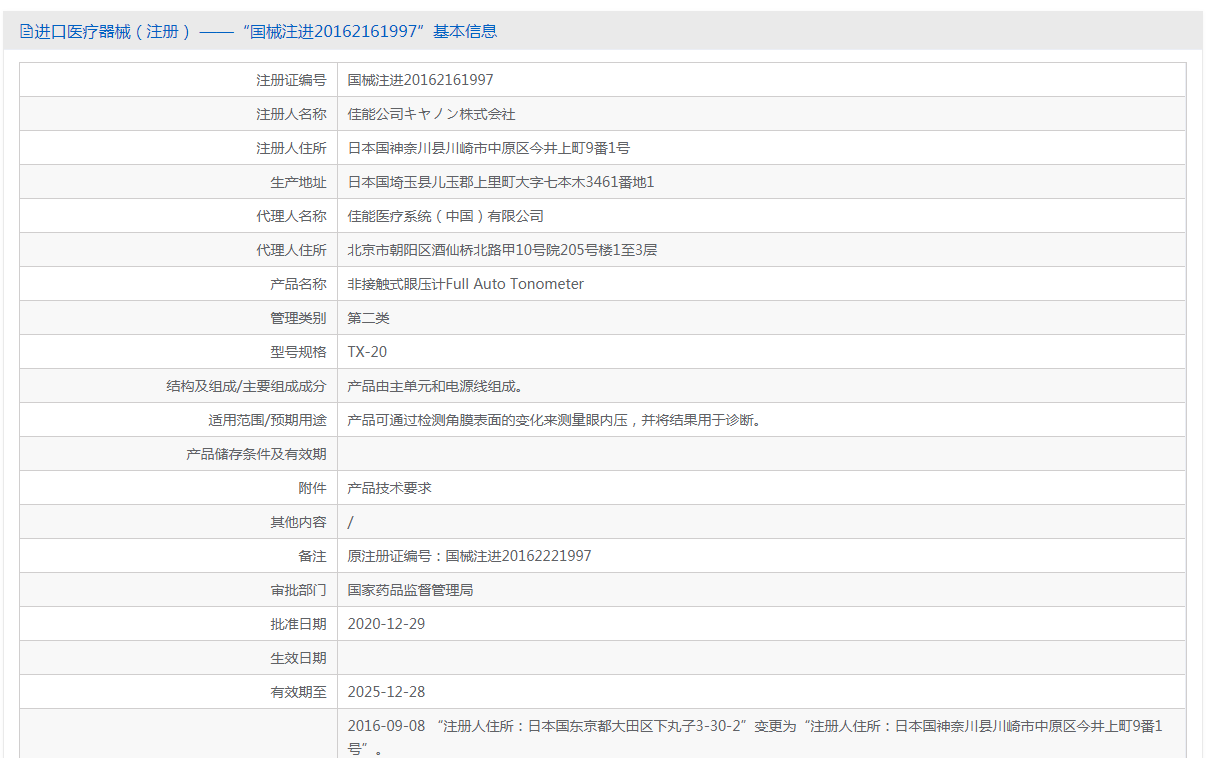Select registration number 国械注进20162161997 in the table
1219x758 pixels.
[421, 80]
